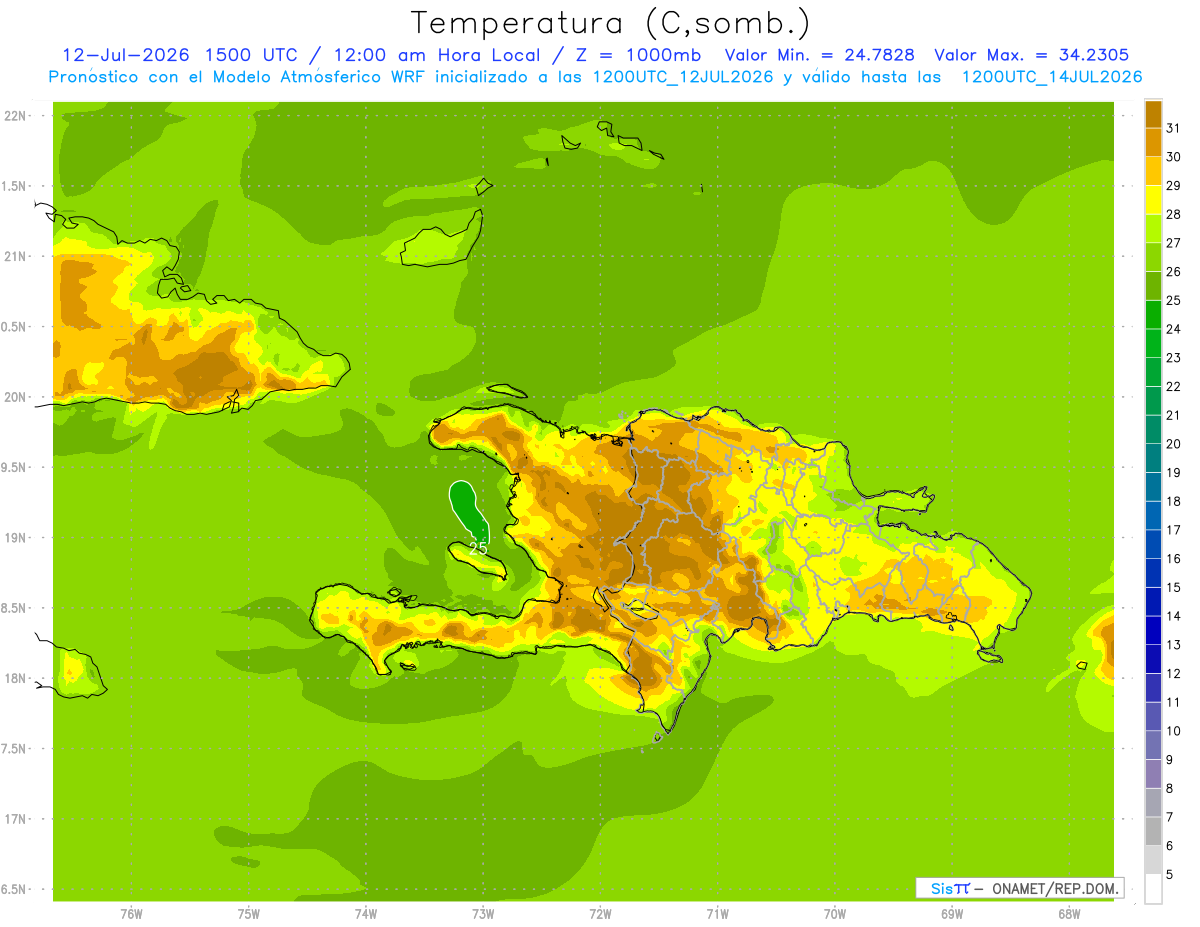
Task: Click the "18N" latitude axis label
Action: coord(17,679)
